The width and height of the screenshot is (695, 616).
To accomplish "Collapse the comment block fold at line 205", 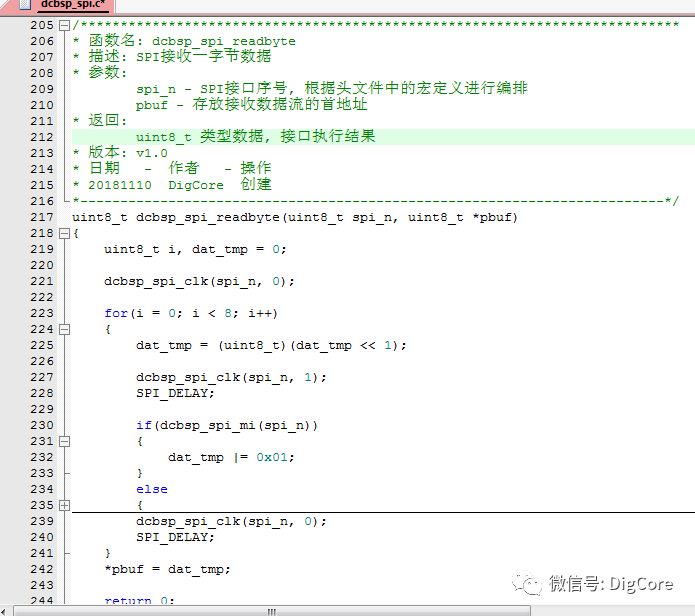I will 65,25.
